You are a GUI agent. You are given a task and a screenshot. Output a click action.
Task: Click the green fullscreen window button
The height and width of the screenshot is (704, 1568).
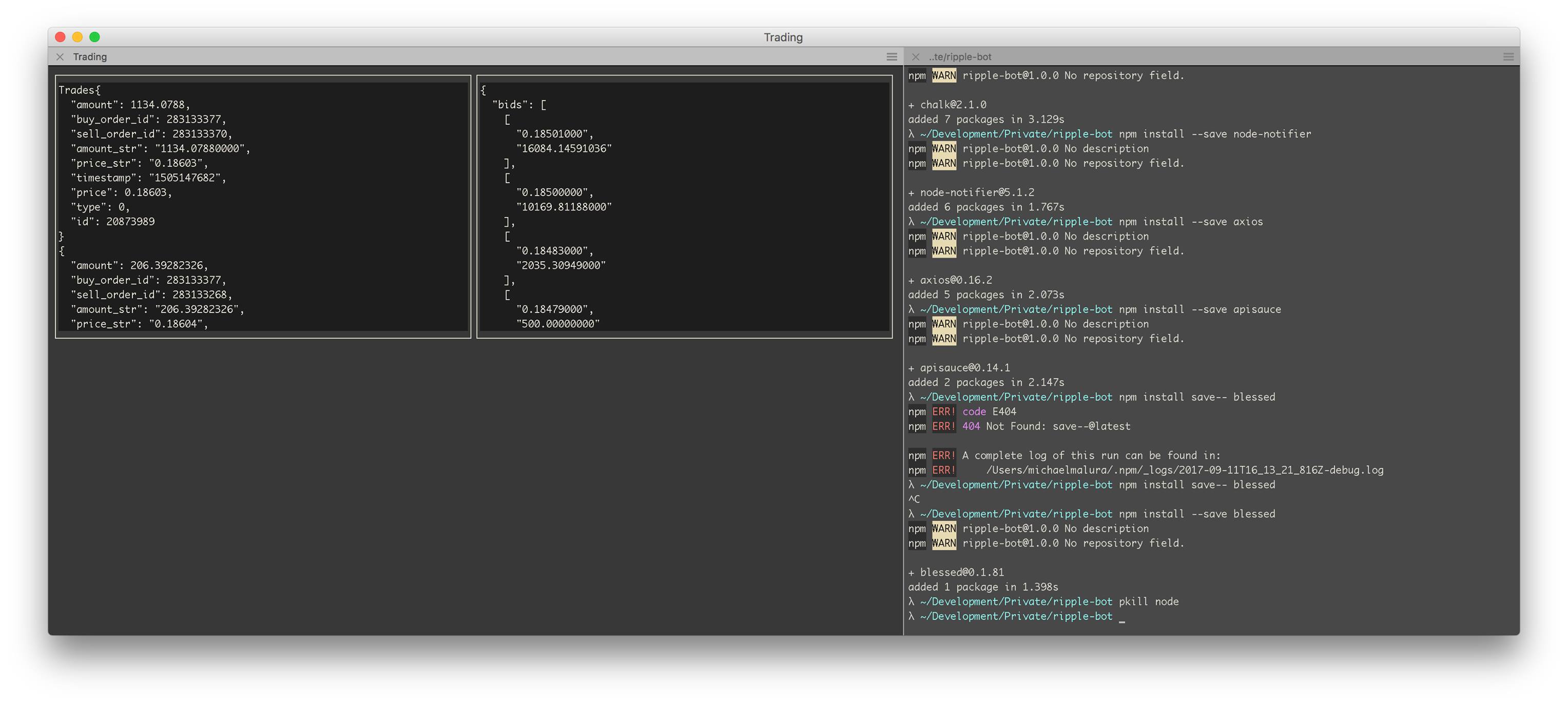coord(94,37)
